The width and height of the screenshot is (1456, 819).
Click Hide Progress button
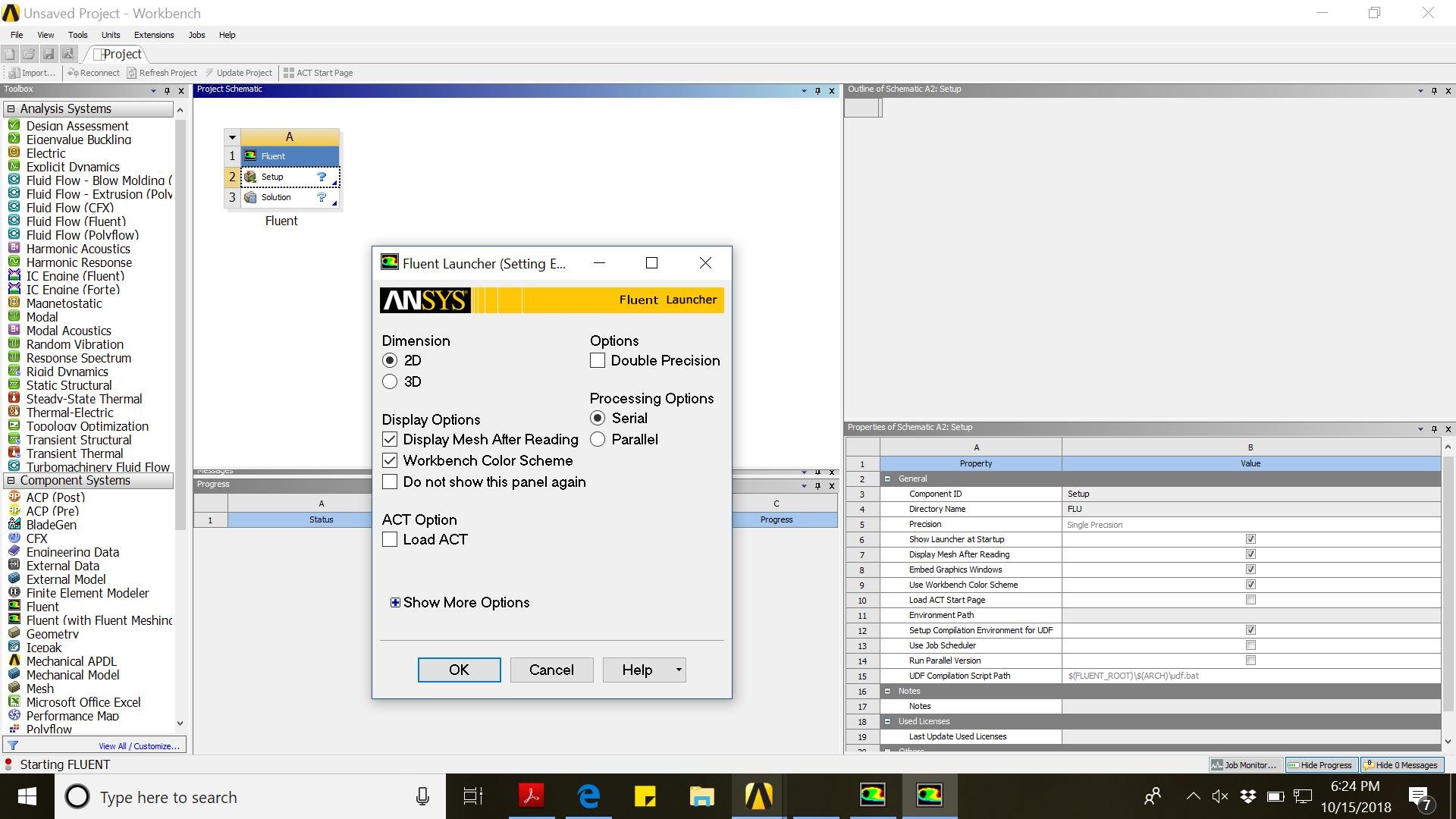(x=1320, y=764)
